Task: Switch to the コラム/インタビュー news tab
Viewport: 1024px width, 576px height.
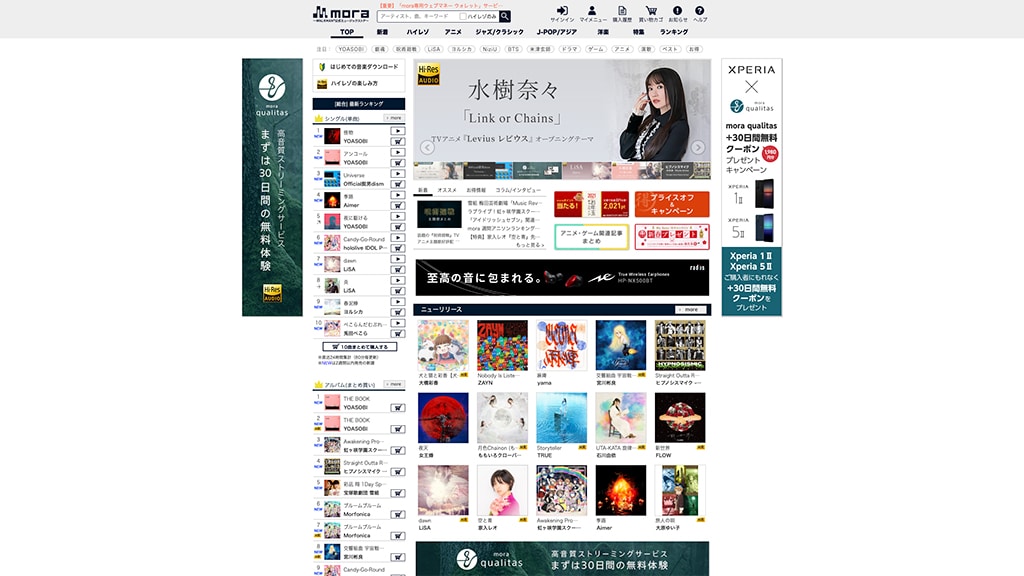Action: [x=518, y=190]
